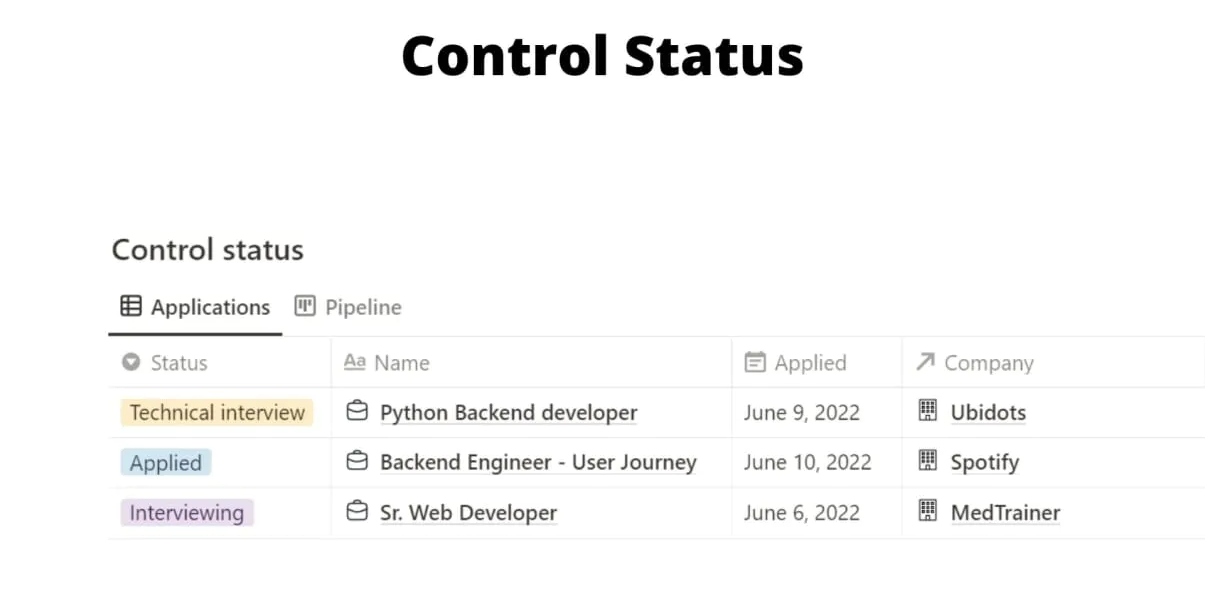1205x605 pixels.
Task: Select the Applications view tab
Action: 195,307
